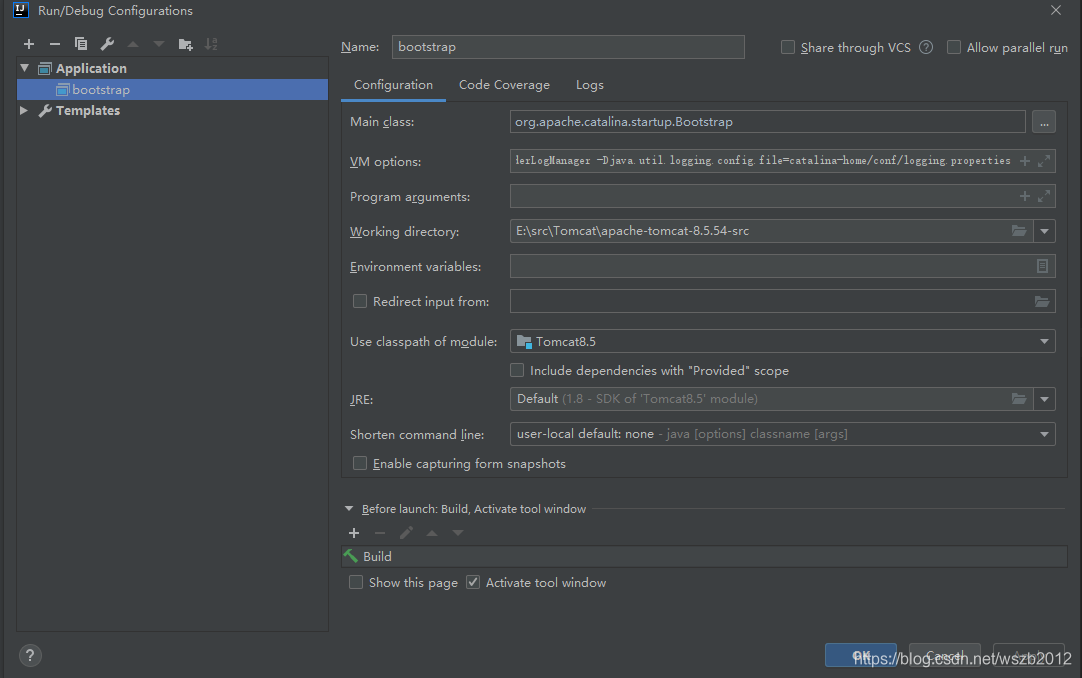1082x678 pixels.
Task: Move configuration up with toolbar arrow
Action: 133,44
